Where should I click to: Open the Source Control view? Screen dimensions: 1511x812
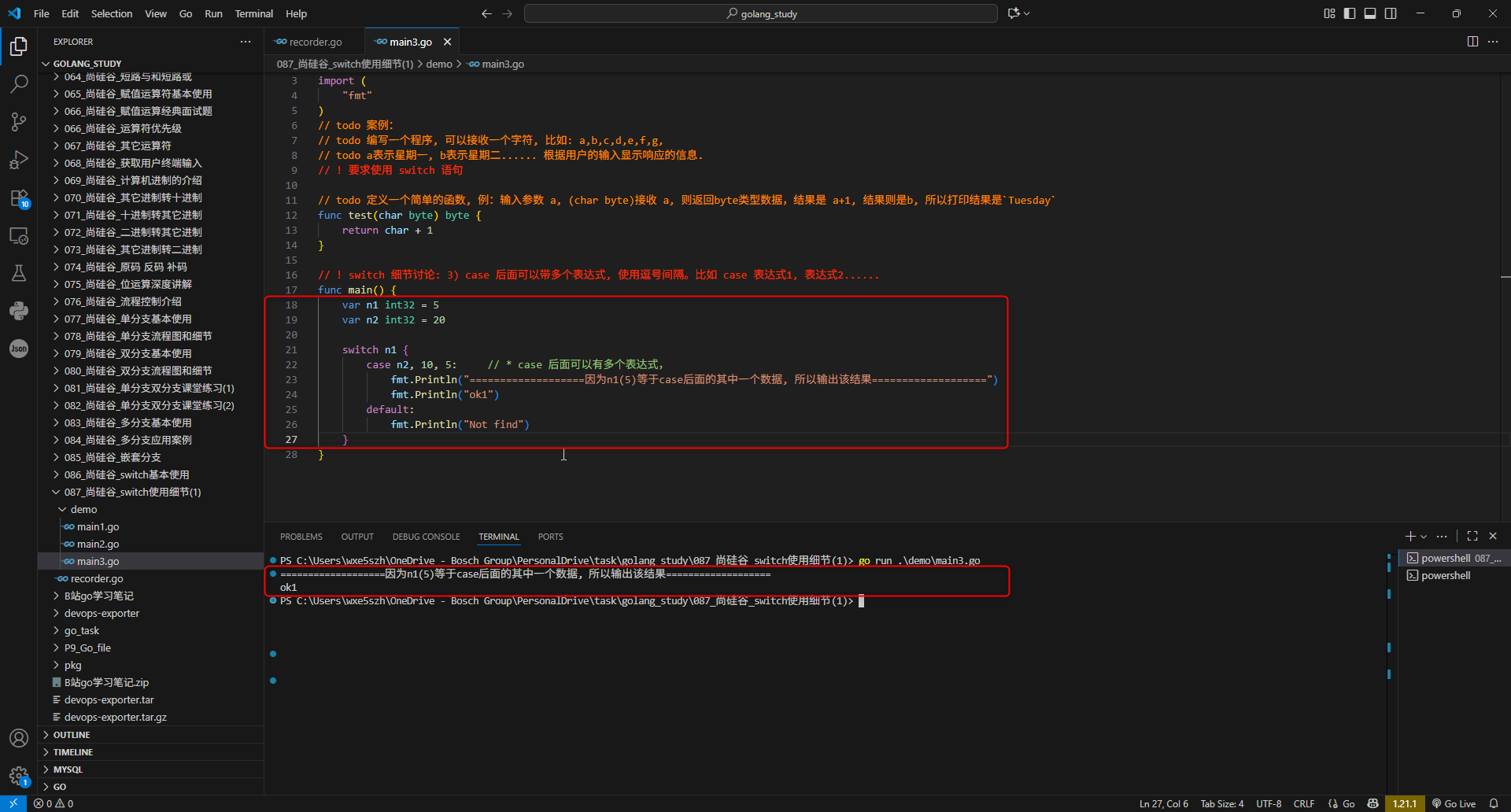tap(19, 121)
